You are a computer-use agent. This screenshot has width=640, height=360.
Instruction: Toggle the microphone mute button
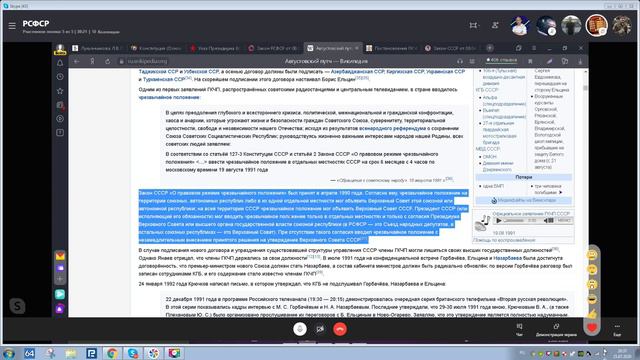(300, 329)
